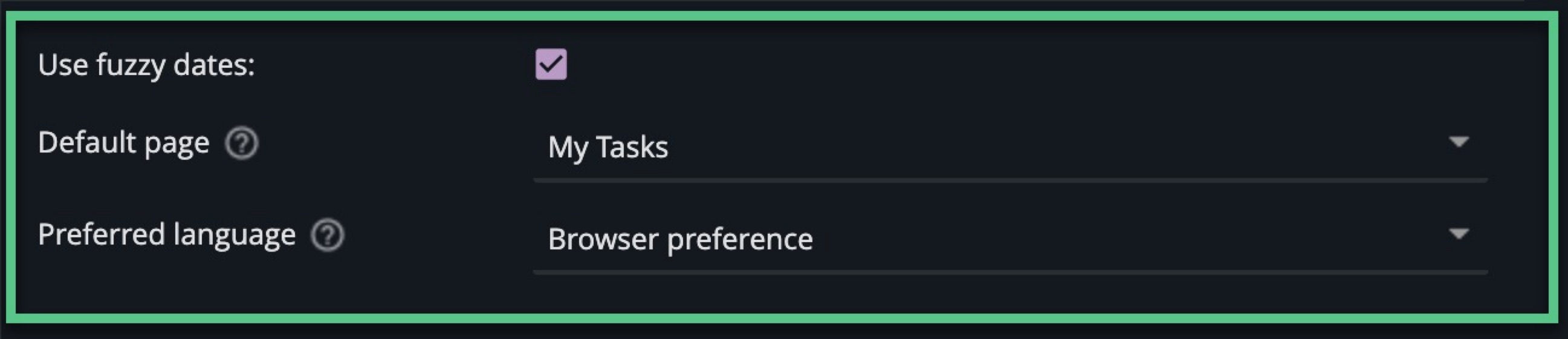Expand the My Tasks selection list
Image resolution: width=1568 pixels, height=339 pixels.
pyautogui.click(x=1009, y=147)
